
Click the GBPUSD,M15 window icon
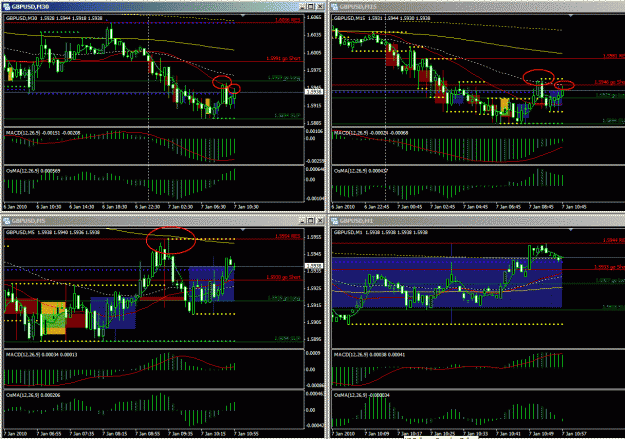click(335, 7)
